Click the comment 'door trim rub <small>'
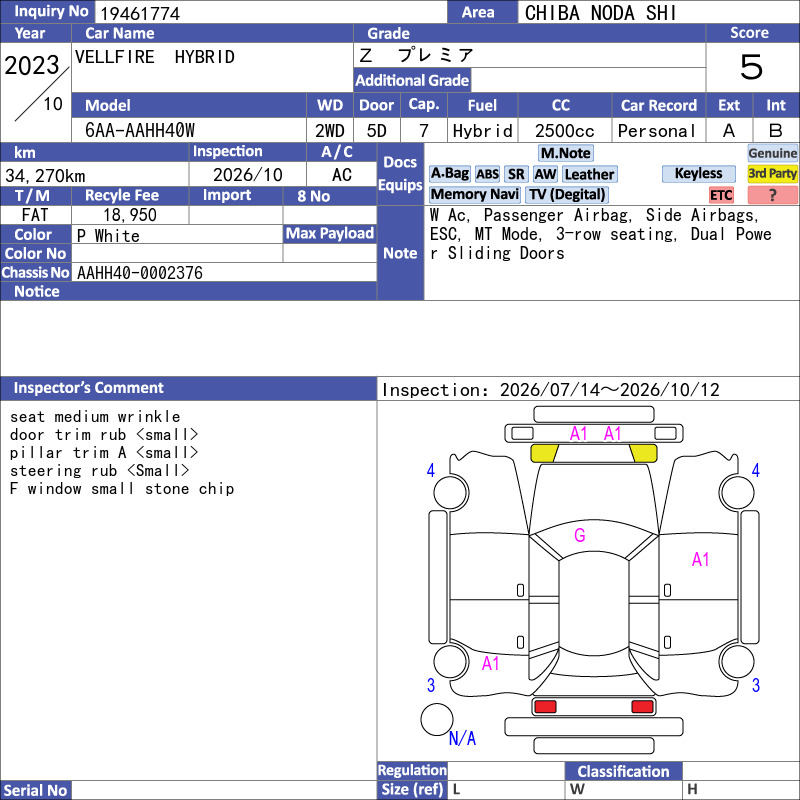The height and width of the screenshot is (800, 800). pyautogui.click(x=104, y=435)
